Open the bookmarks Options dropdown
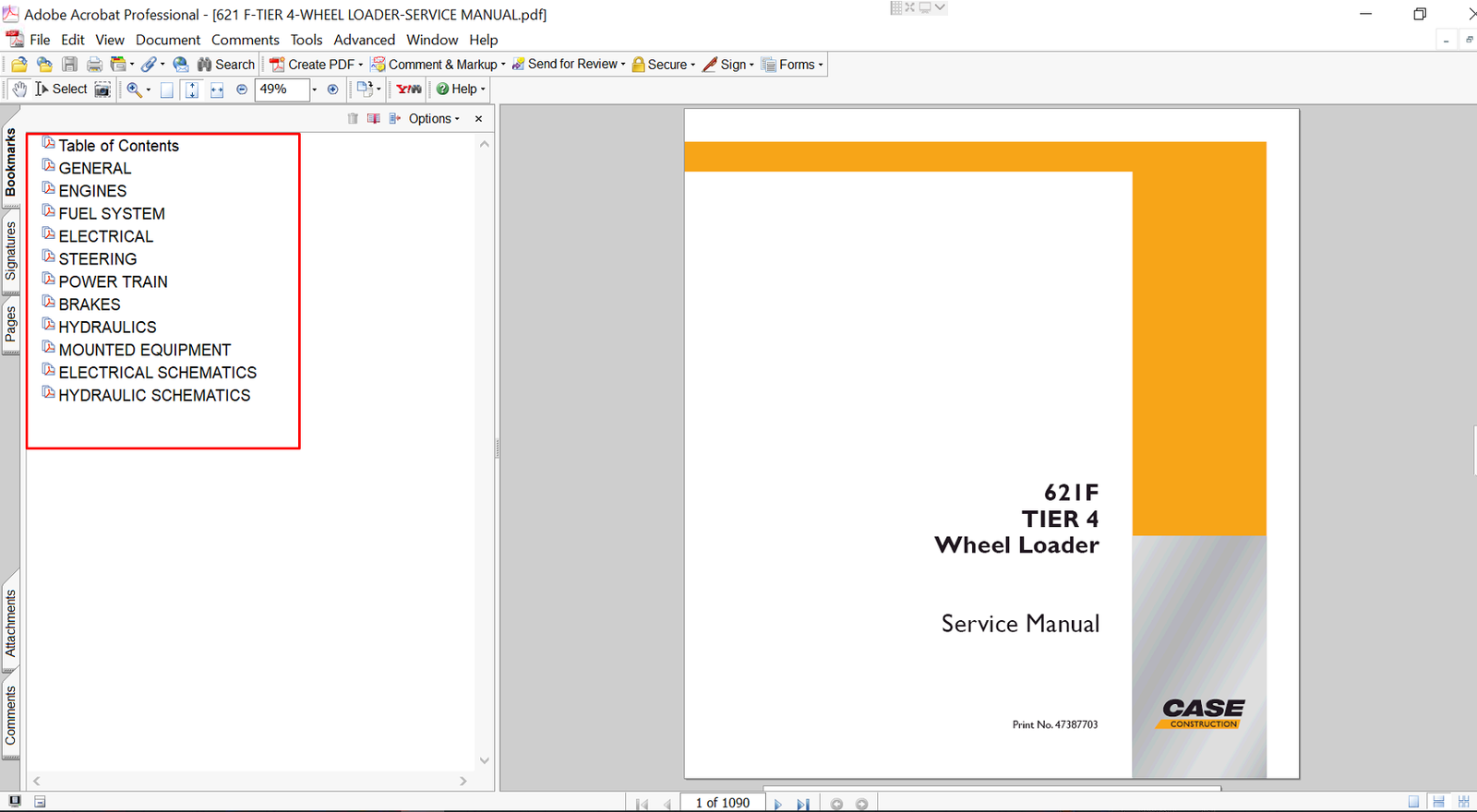 coord(434,119)
